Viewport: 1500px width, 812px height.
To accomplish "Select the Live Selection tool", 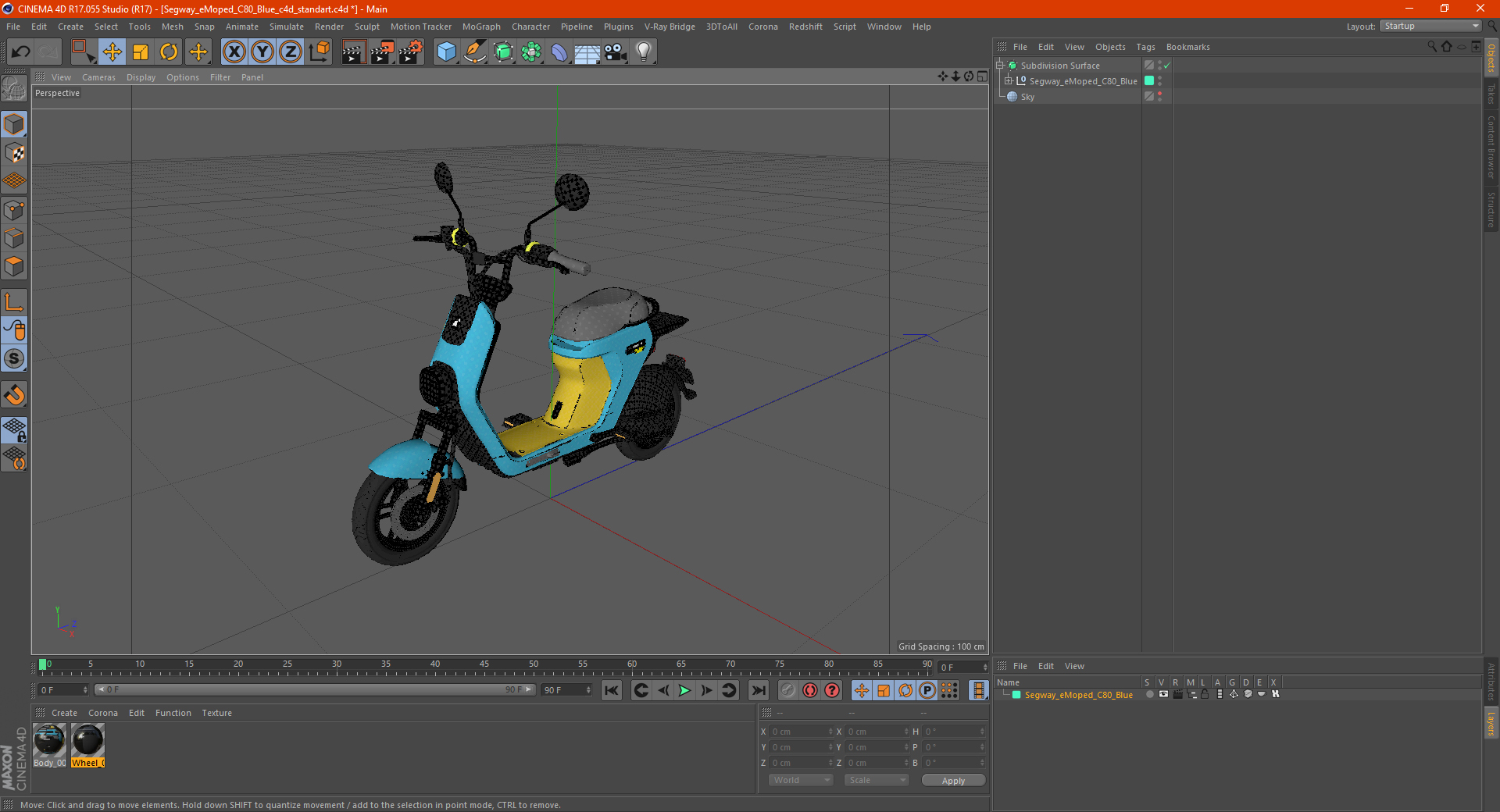I will (x=83, y=52).
